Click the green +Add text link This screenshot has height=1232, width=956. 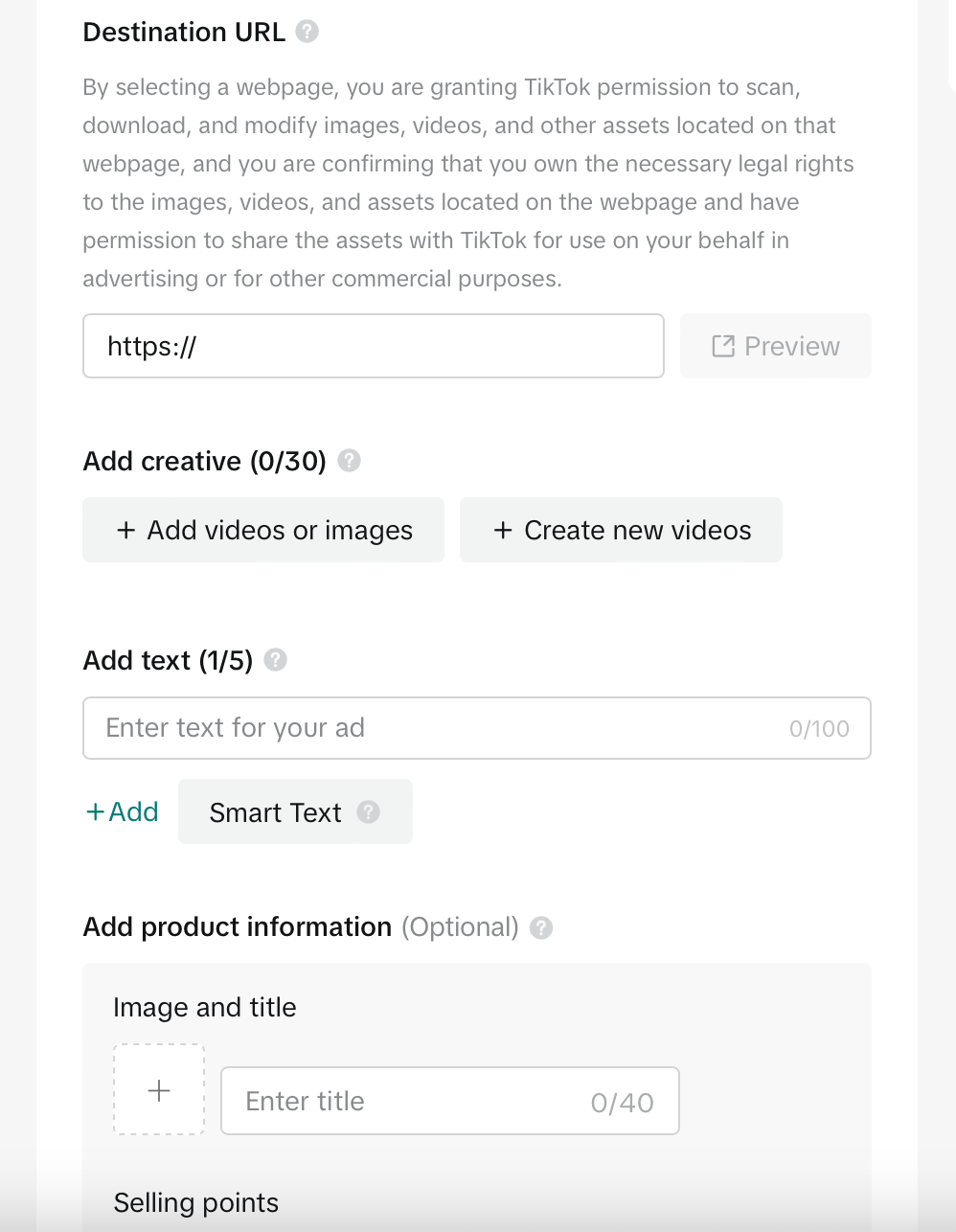122,811
